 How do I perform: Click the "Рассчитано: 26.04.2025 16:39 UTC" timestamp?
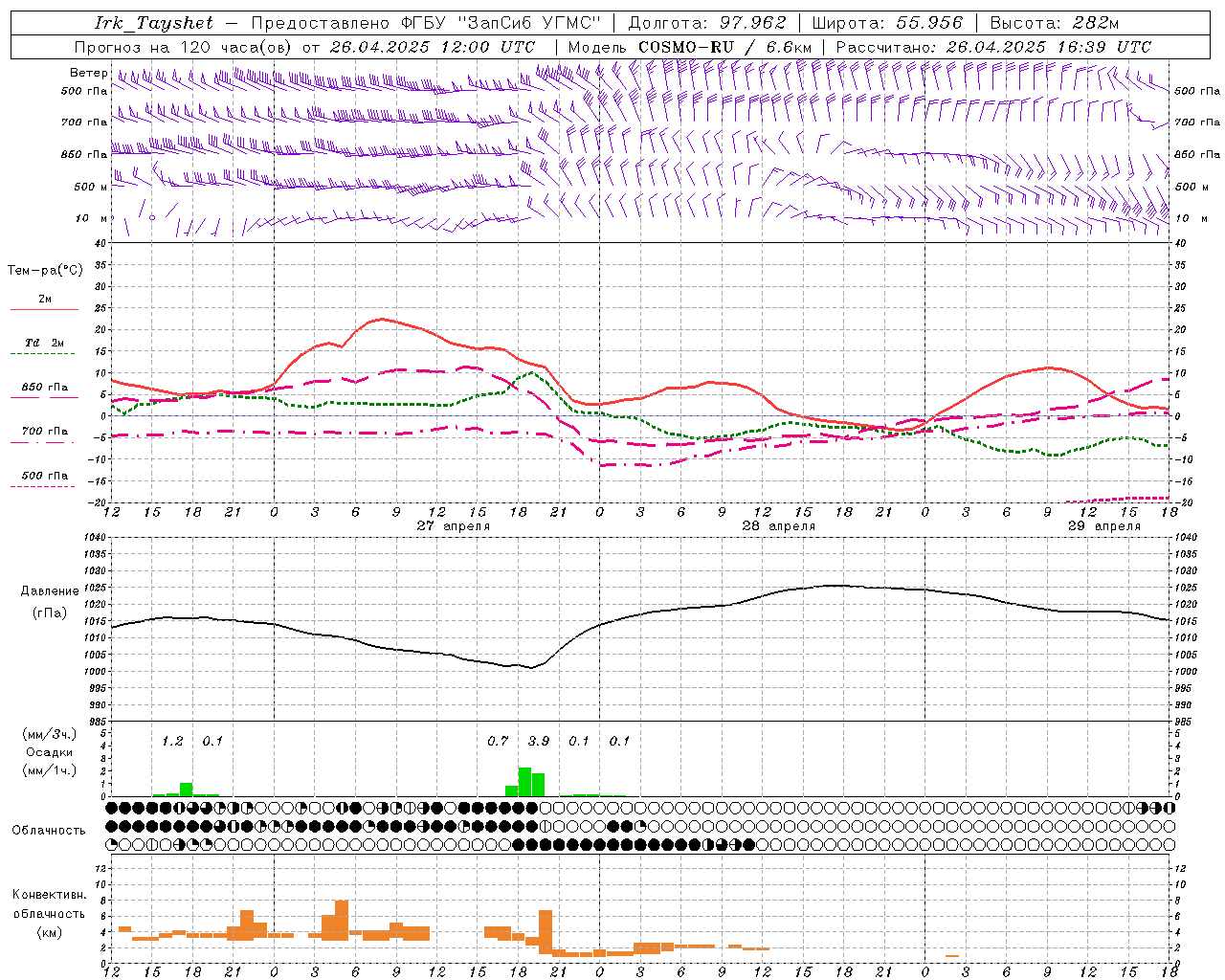[x=993, y=47]
